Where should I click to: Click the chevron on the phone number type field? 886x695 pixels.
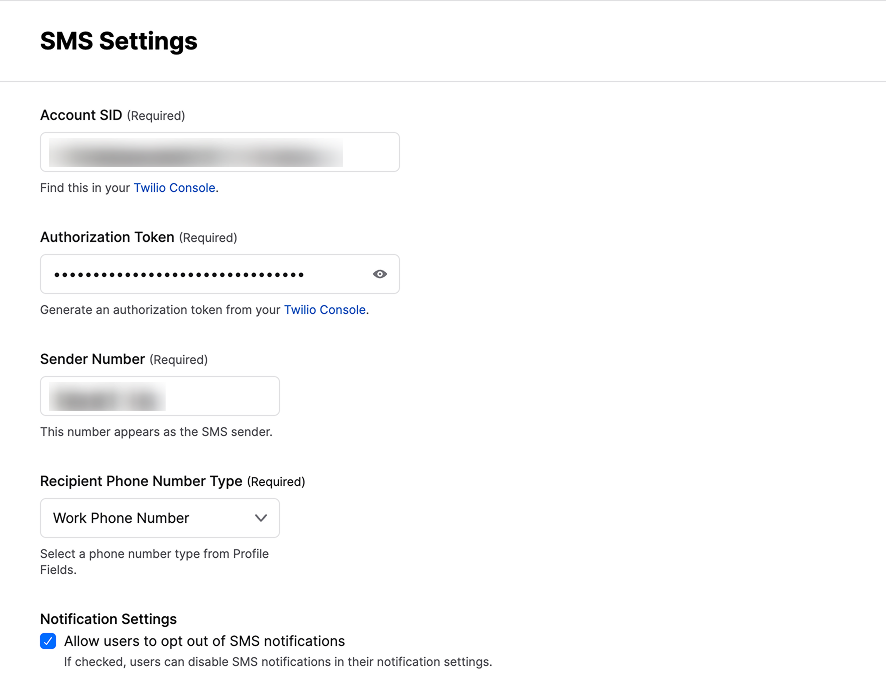coord(260,518)
